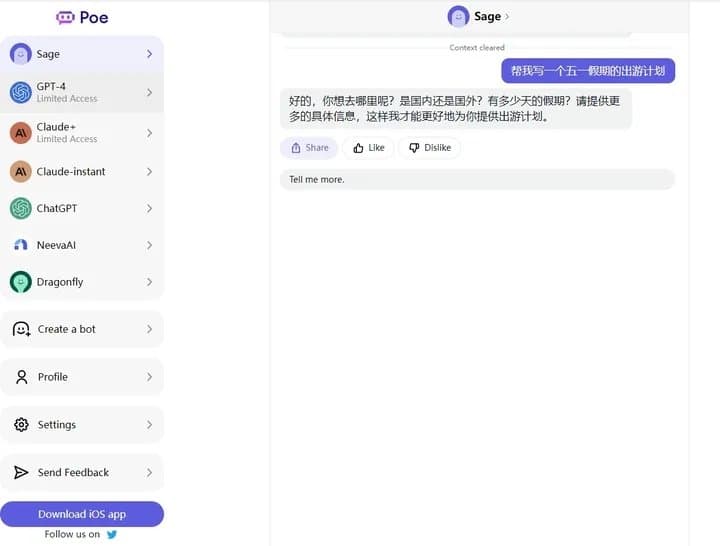Screen dimensions: 720x546
Task: Click the Poe wordmark text
Action: [x=94, y=17]
